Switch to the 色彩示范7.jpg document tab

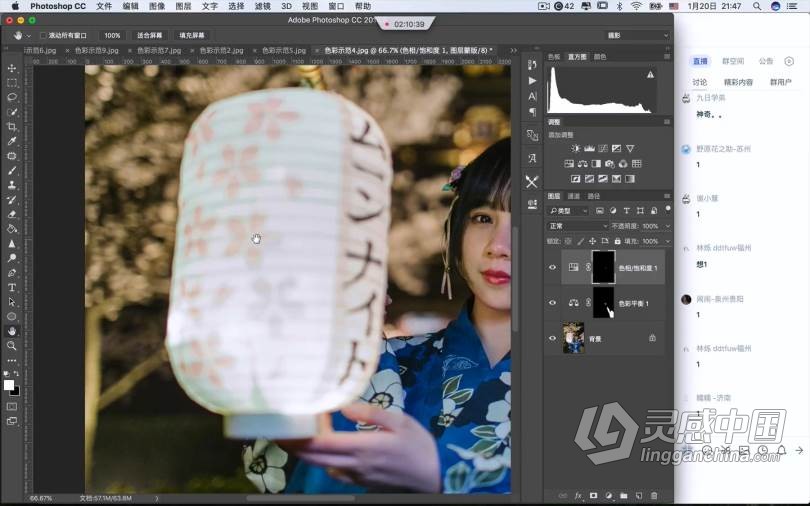coord(159,51)
